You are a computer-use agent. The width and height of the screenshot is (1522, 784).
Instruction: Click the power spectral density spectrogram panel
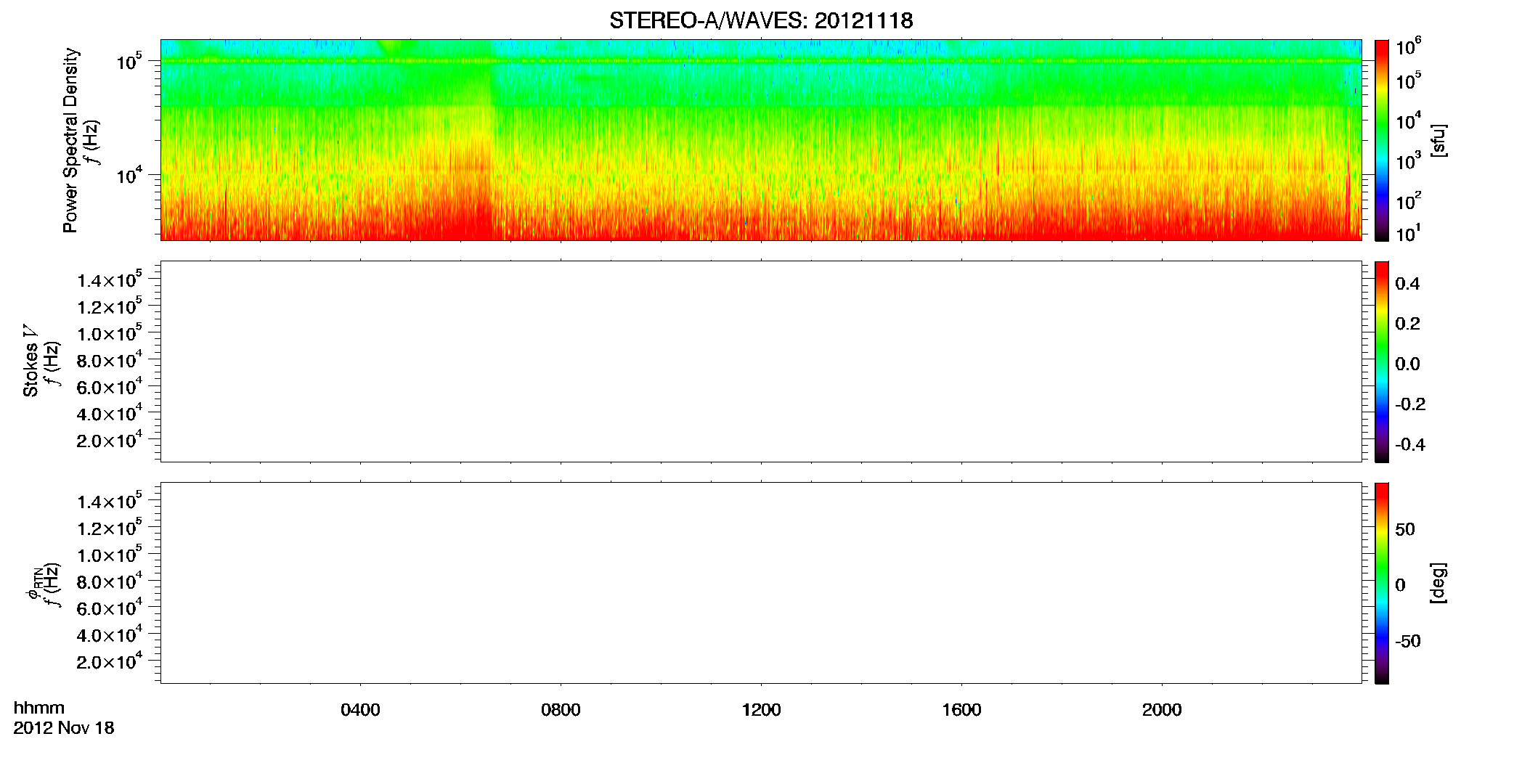click(x=761, y=140)
